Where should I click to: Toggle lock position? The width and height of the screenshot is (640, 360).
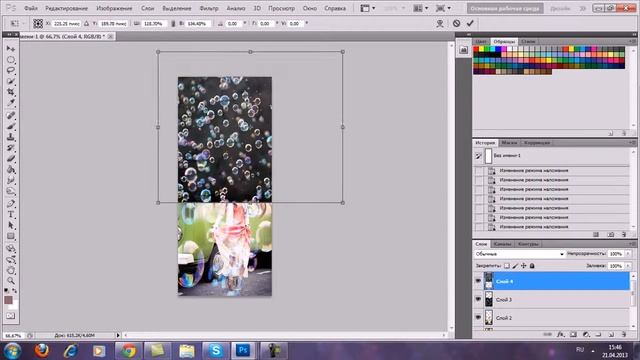click(524, 266)
